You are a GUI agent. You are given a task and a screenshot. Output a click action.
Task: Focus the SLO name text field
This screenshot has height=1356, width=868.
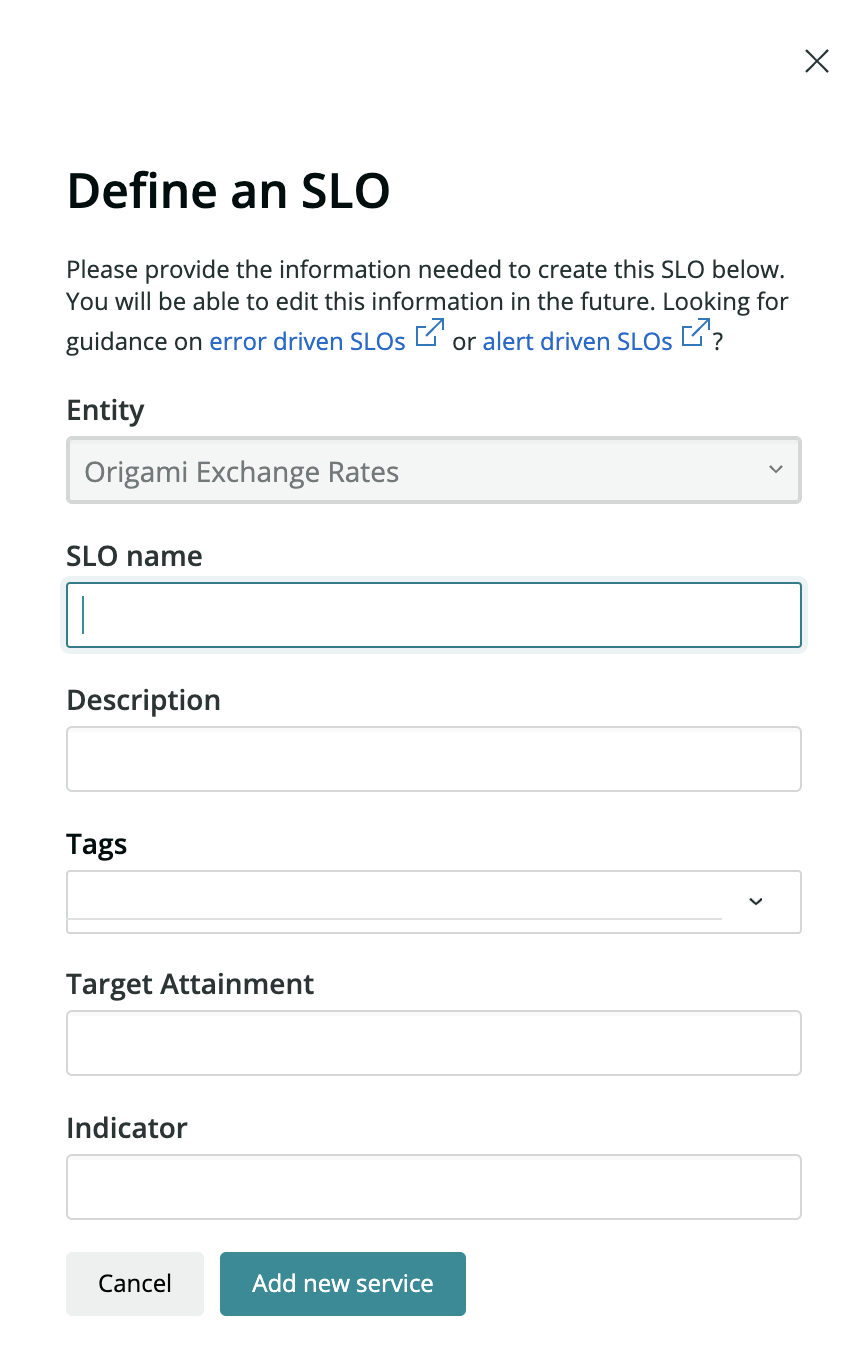tap(434, 615)
